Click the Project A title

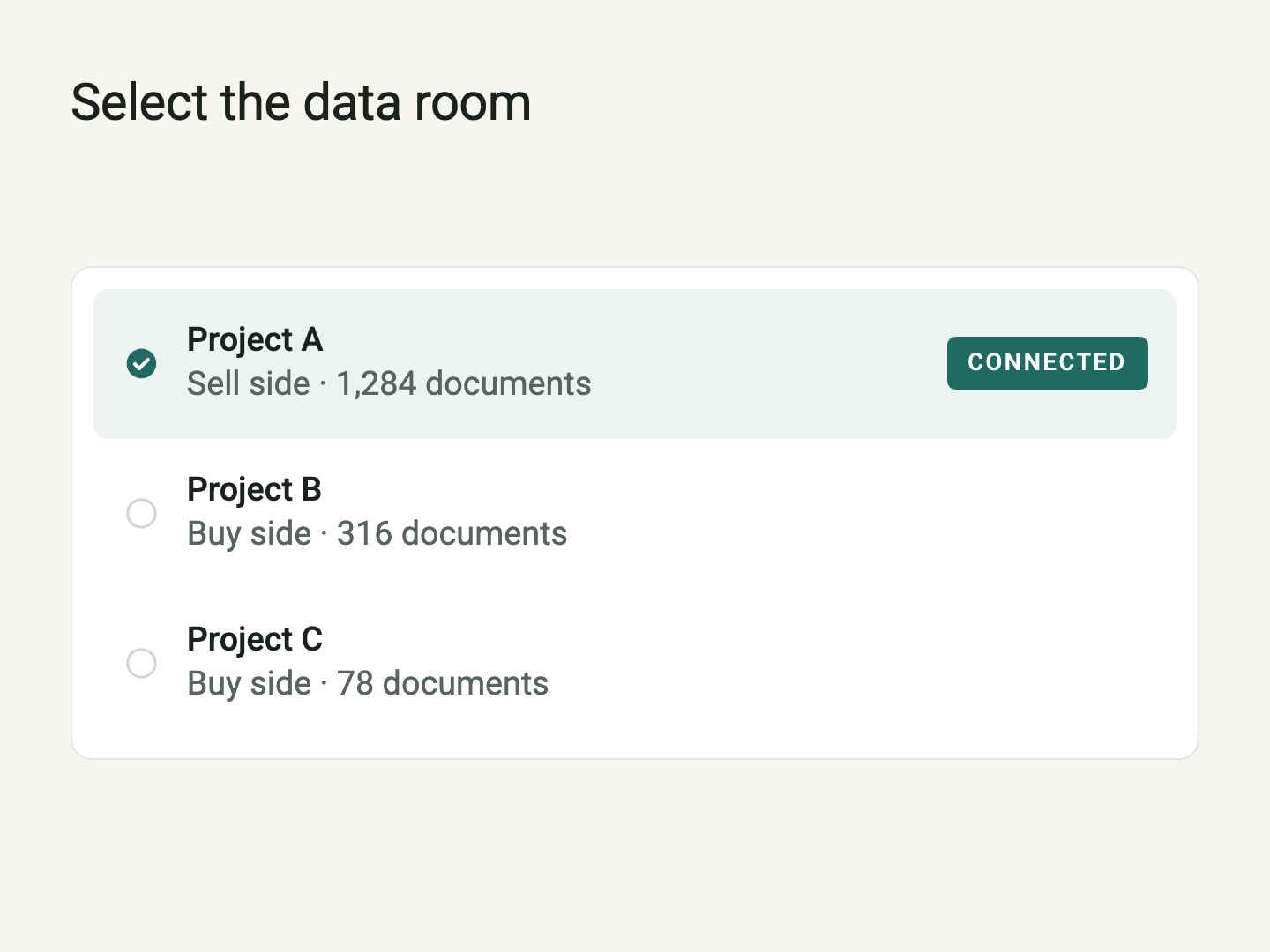tap(255, 340)
